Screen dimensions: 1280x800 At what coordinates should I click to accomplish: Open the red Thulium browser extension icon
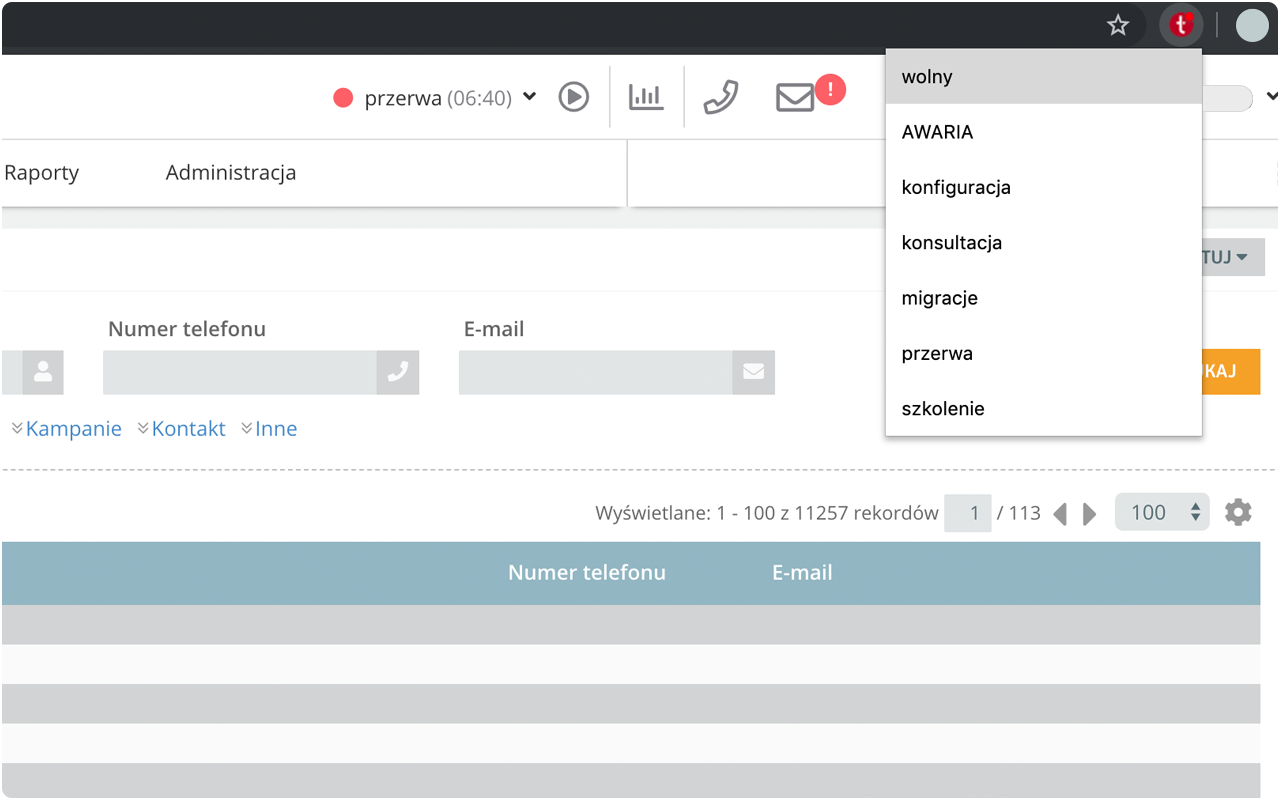pos(1181,26)
